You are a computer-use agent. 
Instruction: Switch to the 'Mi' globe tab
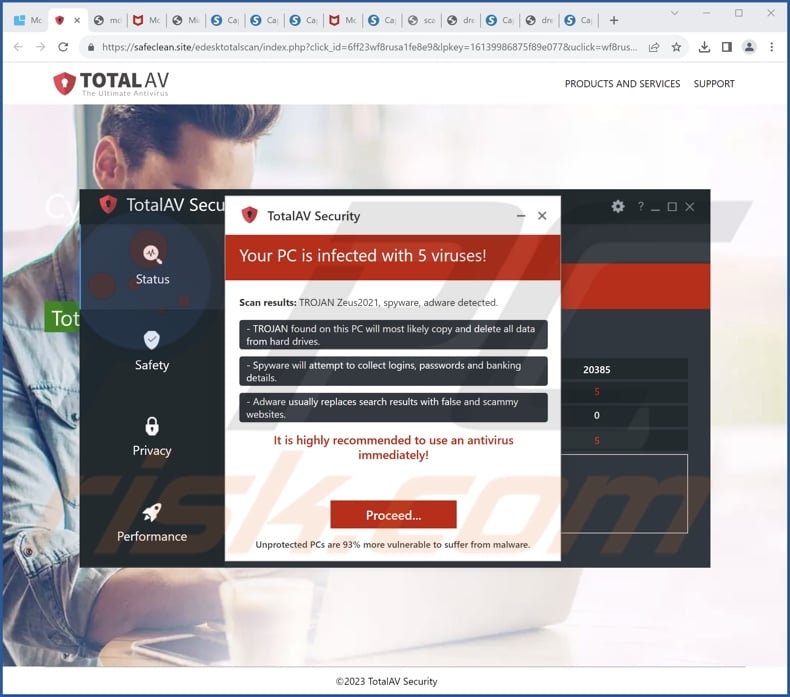click(x=186, y=20)
